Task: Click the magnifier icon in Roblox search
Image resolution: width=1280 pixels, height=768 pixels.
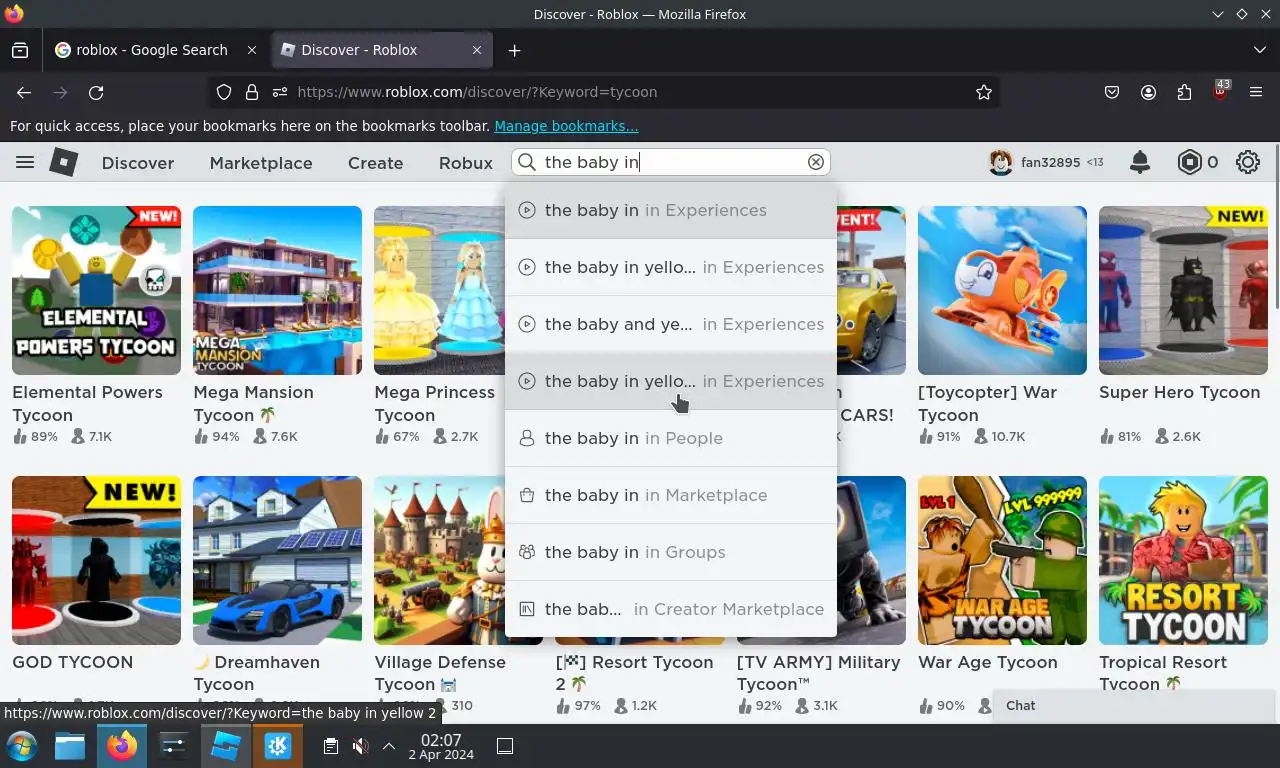Action: pos(527,162)
